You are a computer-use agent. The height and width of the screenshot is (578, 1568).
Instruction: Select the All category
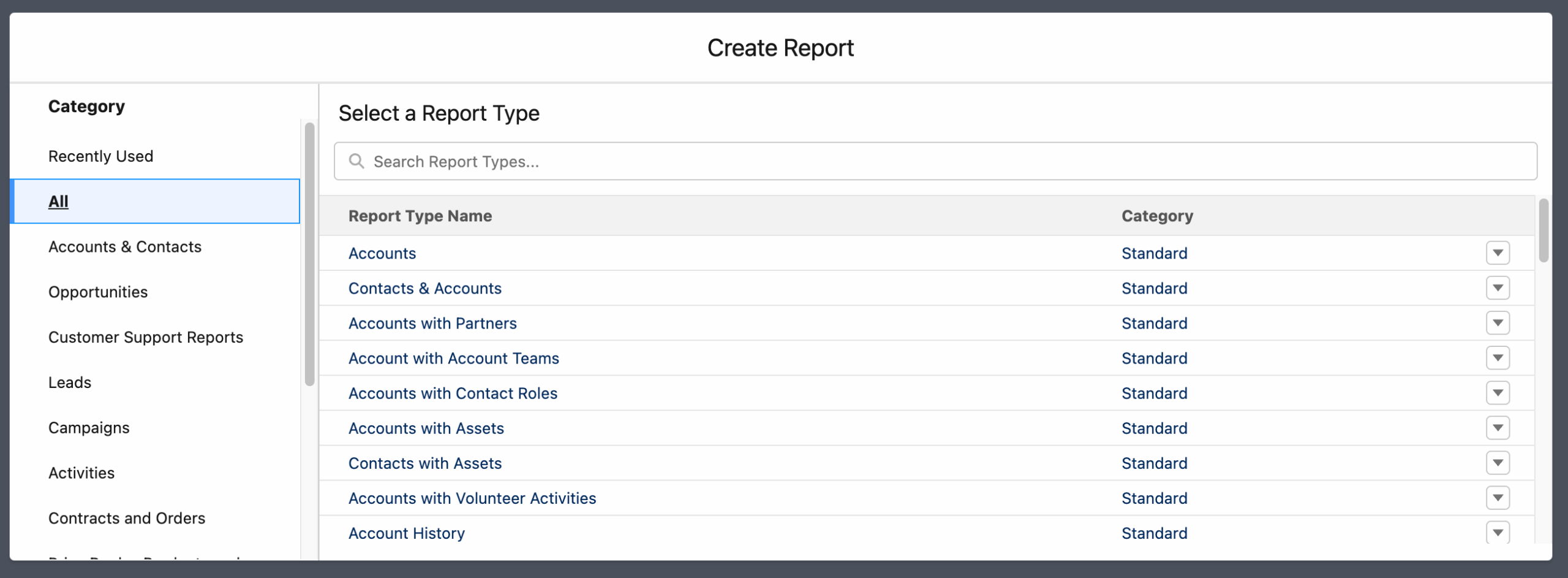tap(58, 202)
